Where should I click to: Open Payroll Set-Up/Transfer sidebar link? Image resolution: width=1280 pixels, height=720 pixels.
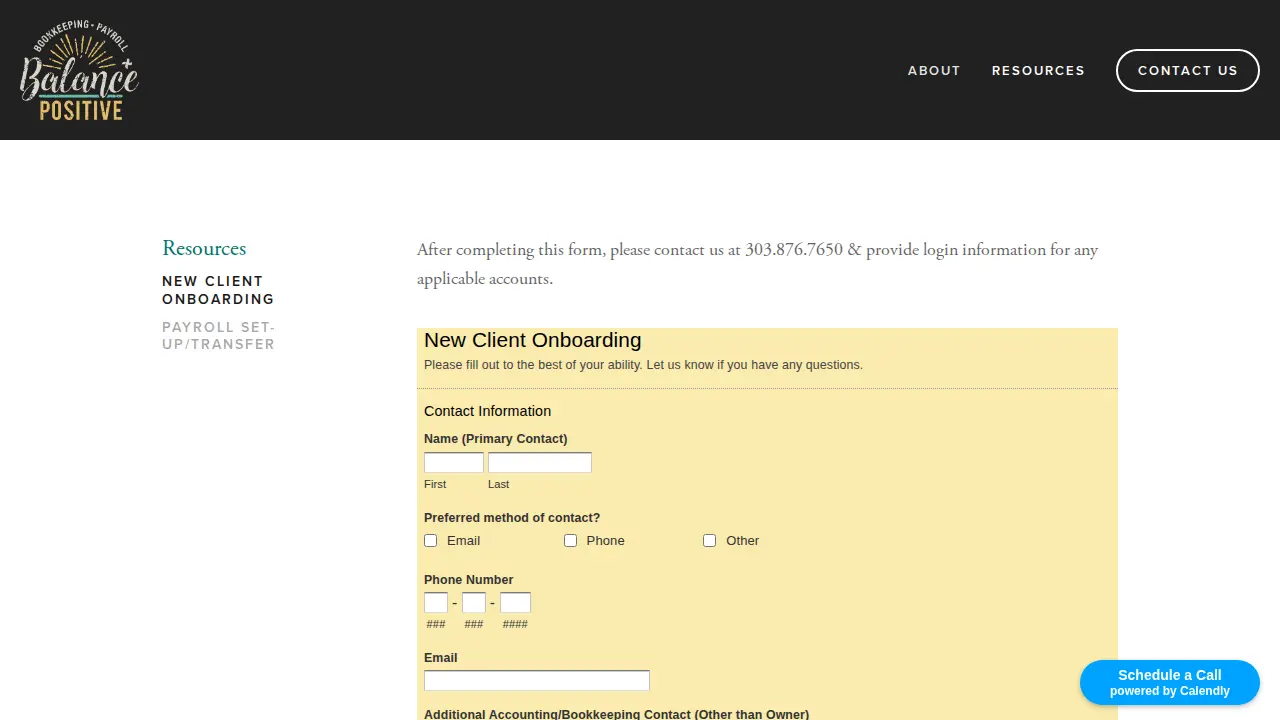point(218,336)
